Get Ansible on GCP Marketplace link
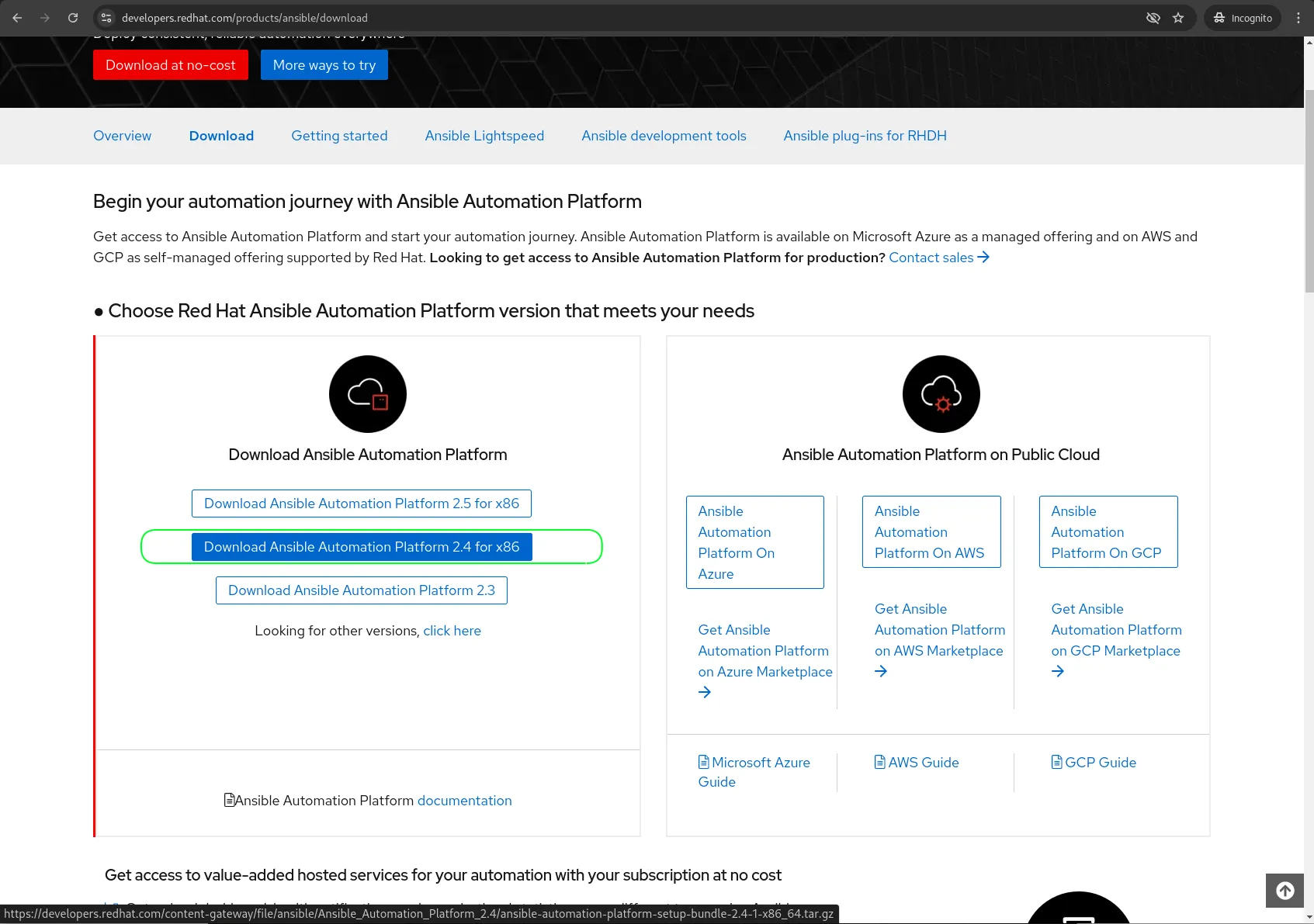Viewport: 1314px width, 924px height. (x=1116, y=630)
